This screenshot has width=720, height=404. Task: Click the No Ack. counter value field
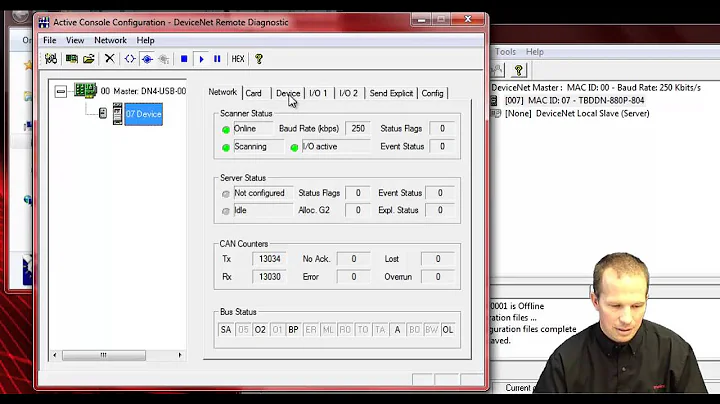point(353,259)
